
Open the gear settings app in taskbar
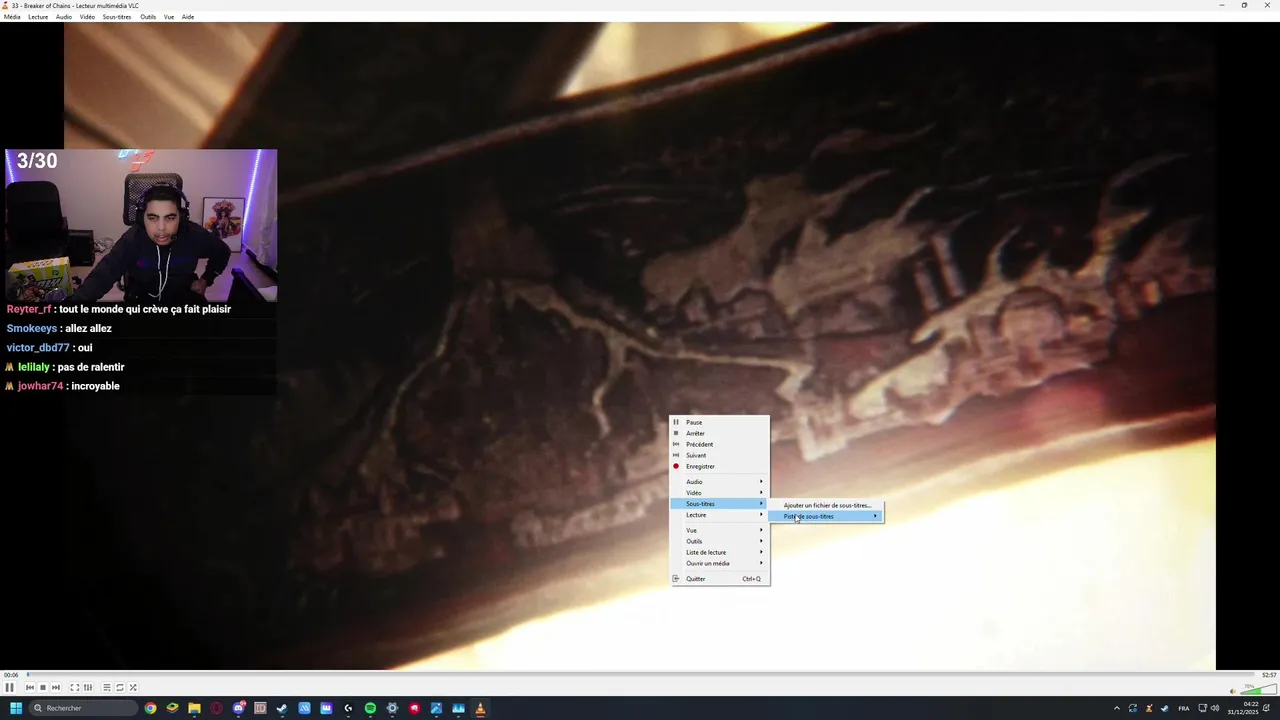click(392, 708)
